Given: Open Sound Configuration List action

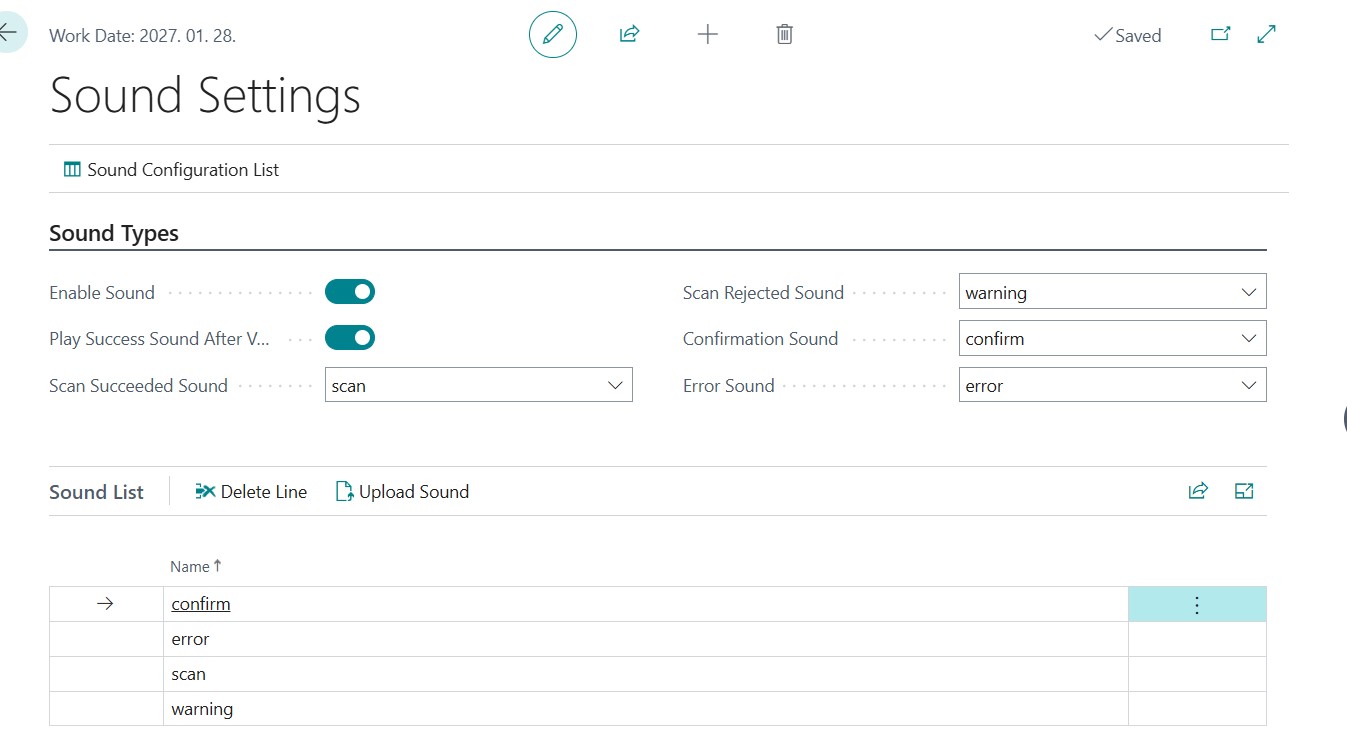Looking at the screenshot, I should point(171,170).
